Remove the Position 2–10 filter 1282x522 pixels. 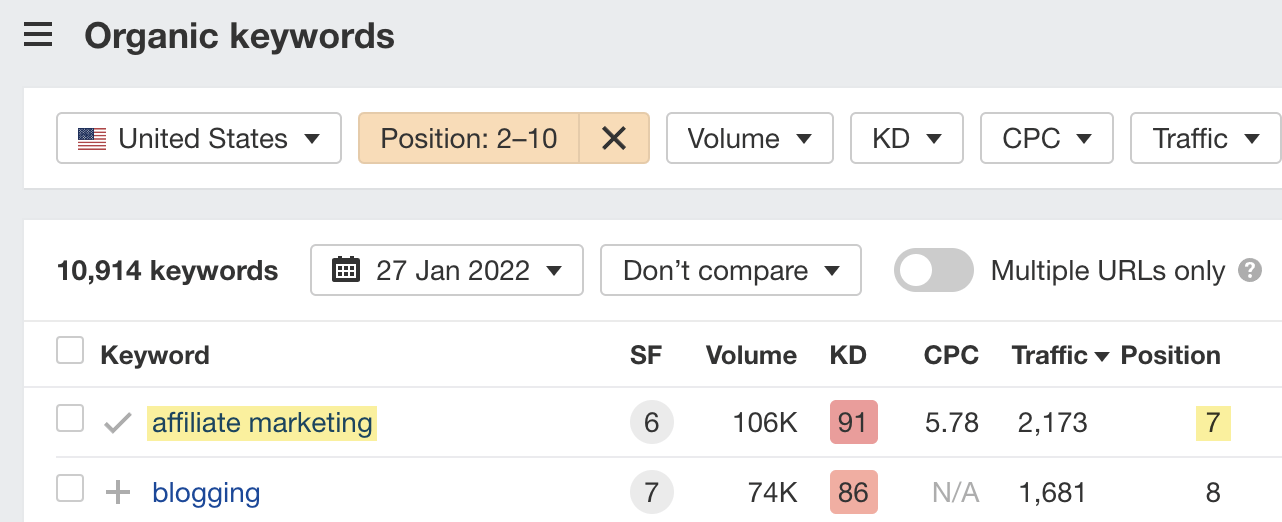pyautogui.click(x=614, y=138)
